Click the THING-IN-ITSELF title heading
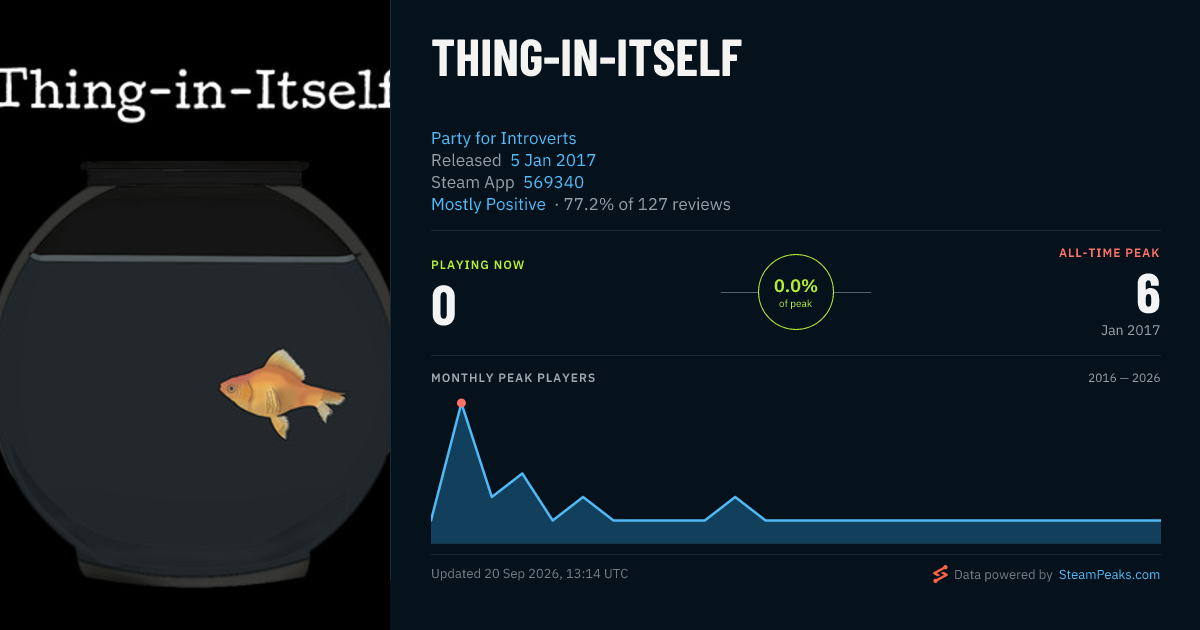 click(x=587, y=59)
